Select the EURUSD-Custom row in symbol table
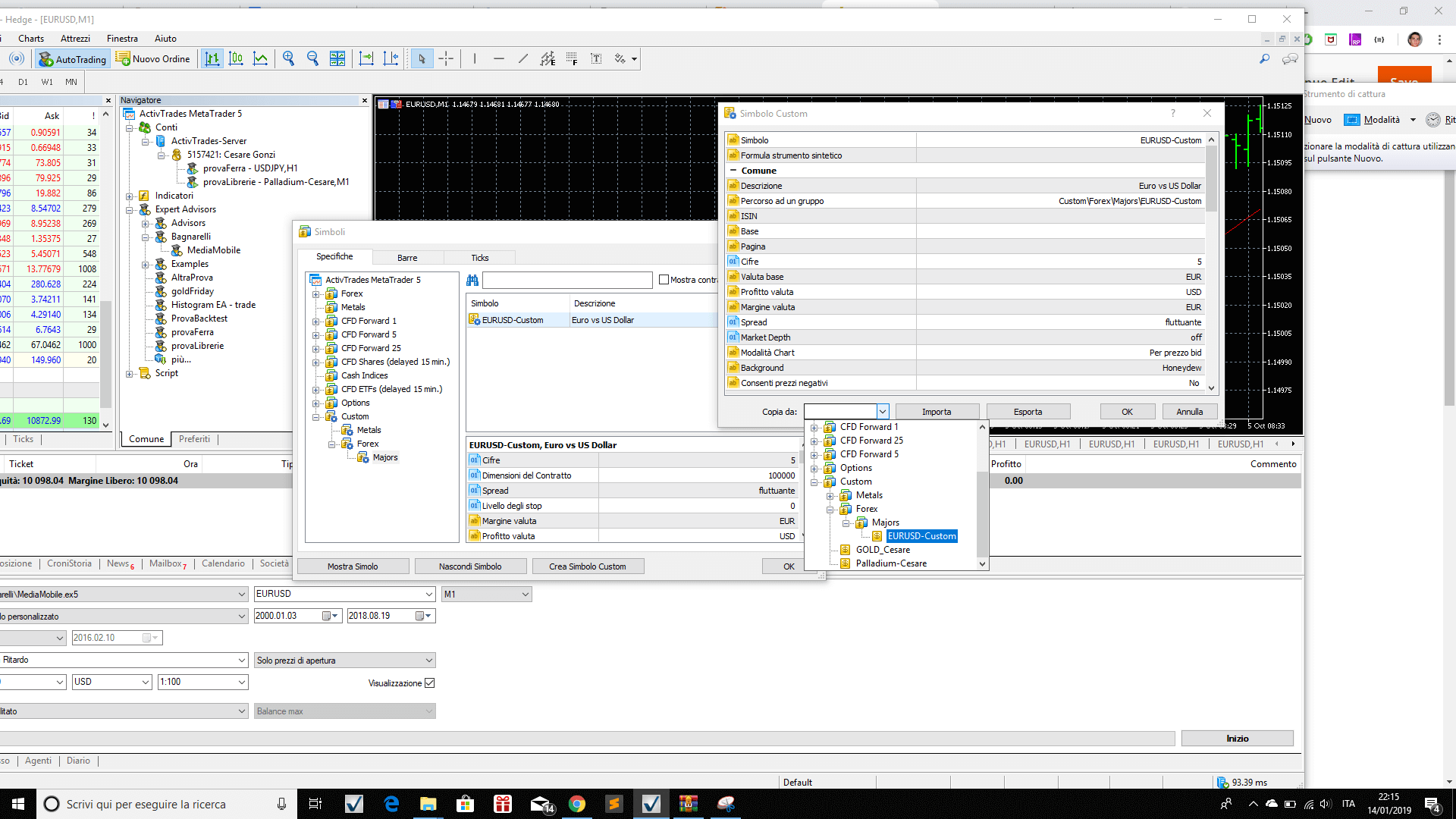 click(x=591, y=320)
